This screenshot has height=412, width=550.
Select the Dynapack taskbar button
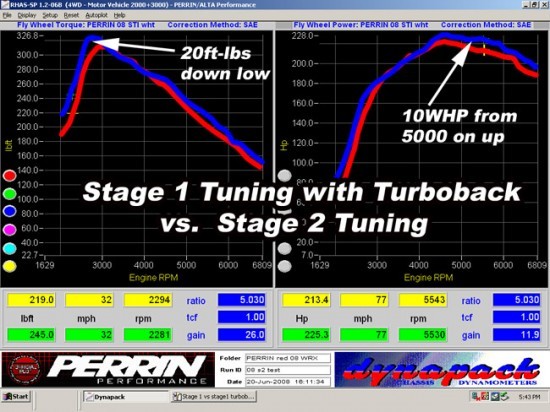[126, 397]
